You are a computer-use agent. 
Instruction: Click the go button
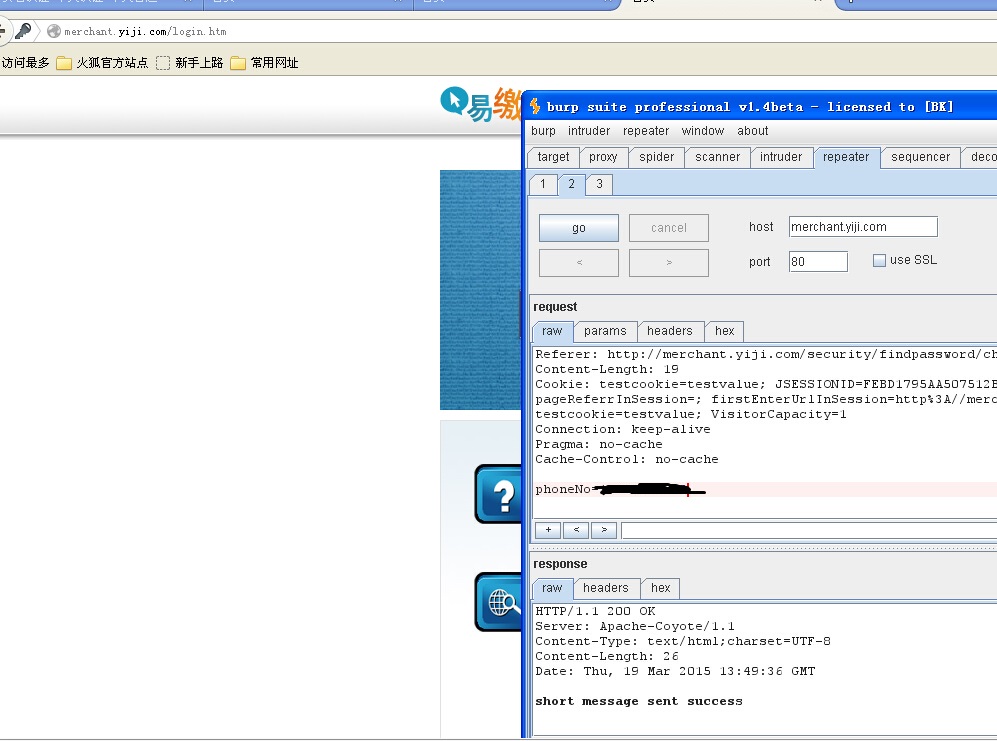pos(579,228)
